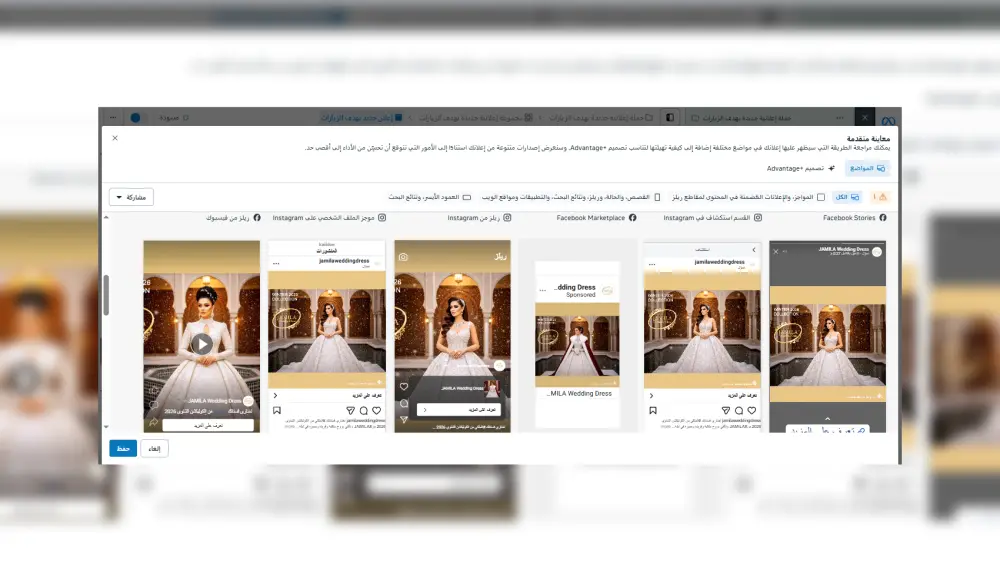Click heart icon in Instagram Reels preview
The height and width of the screenshot is (571, 1000).
tap(404, 387)
